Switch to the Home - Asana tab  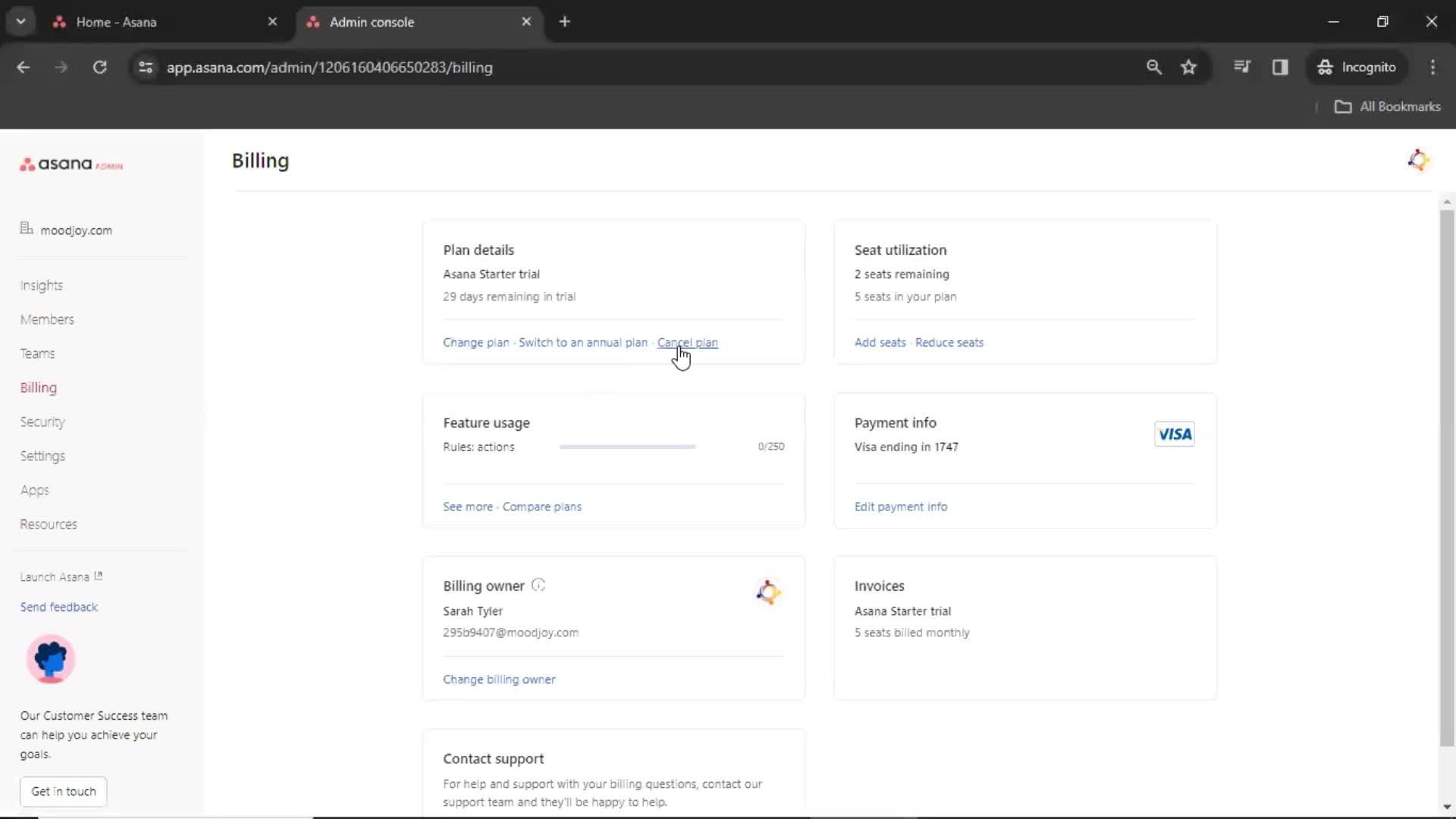[x=163, y=22]
